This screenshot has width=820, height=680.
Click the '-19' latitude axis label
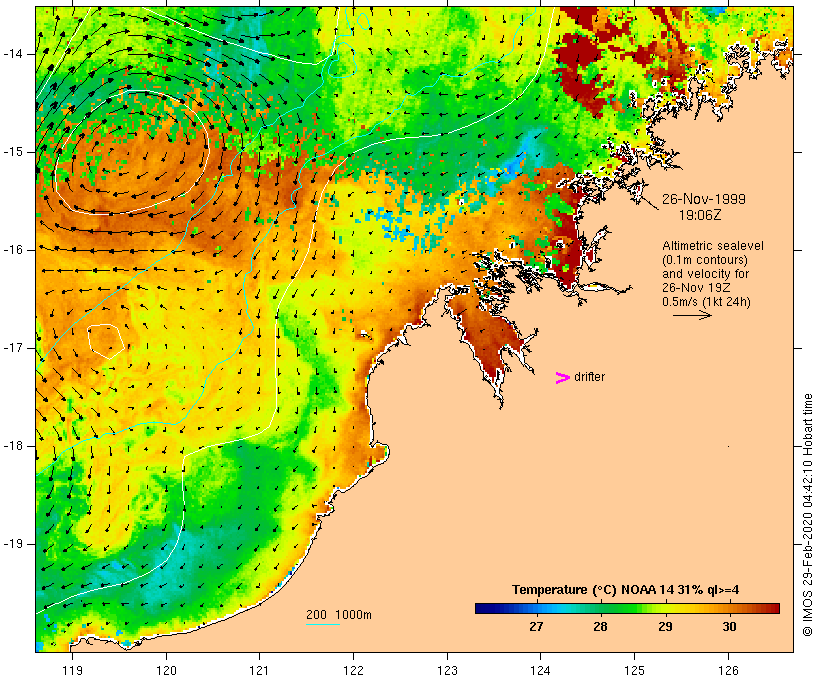[x=13, y=544]
